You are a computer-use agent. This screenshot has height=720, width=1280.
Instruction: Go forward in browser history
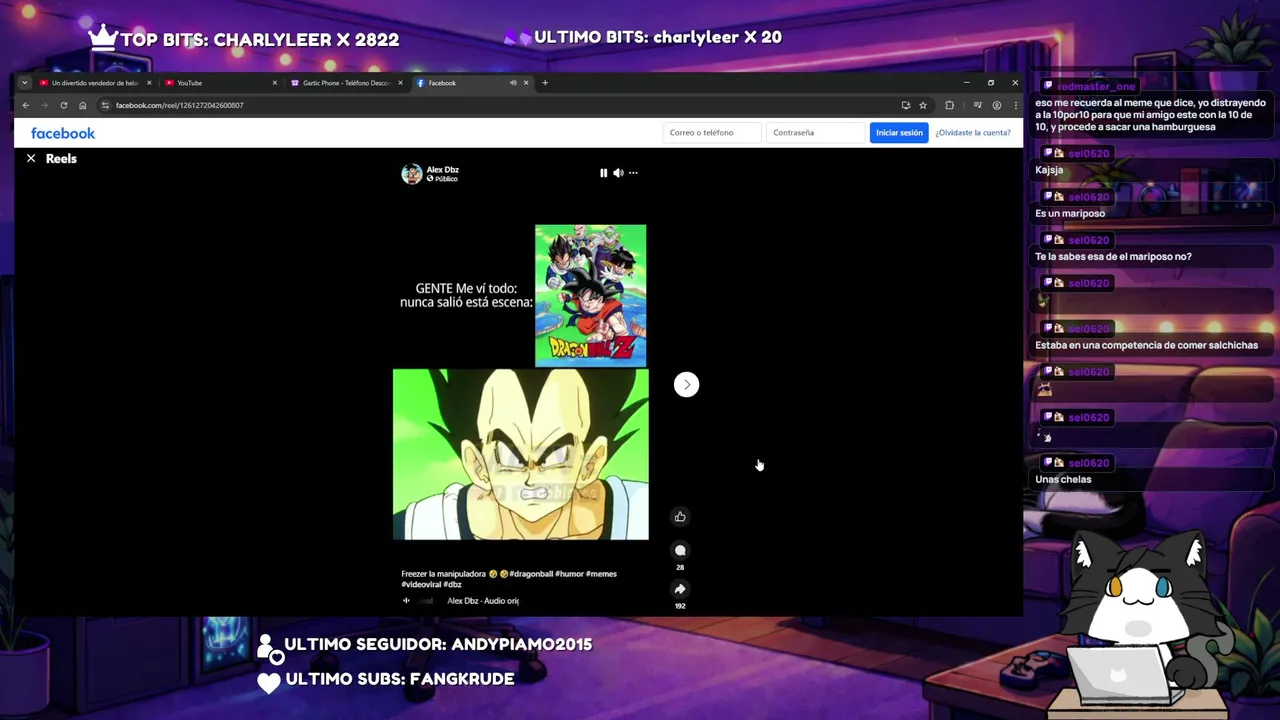(x=44, y=105)
